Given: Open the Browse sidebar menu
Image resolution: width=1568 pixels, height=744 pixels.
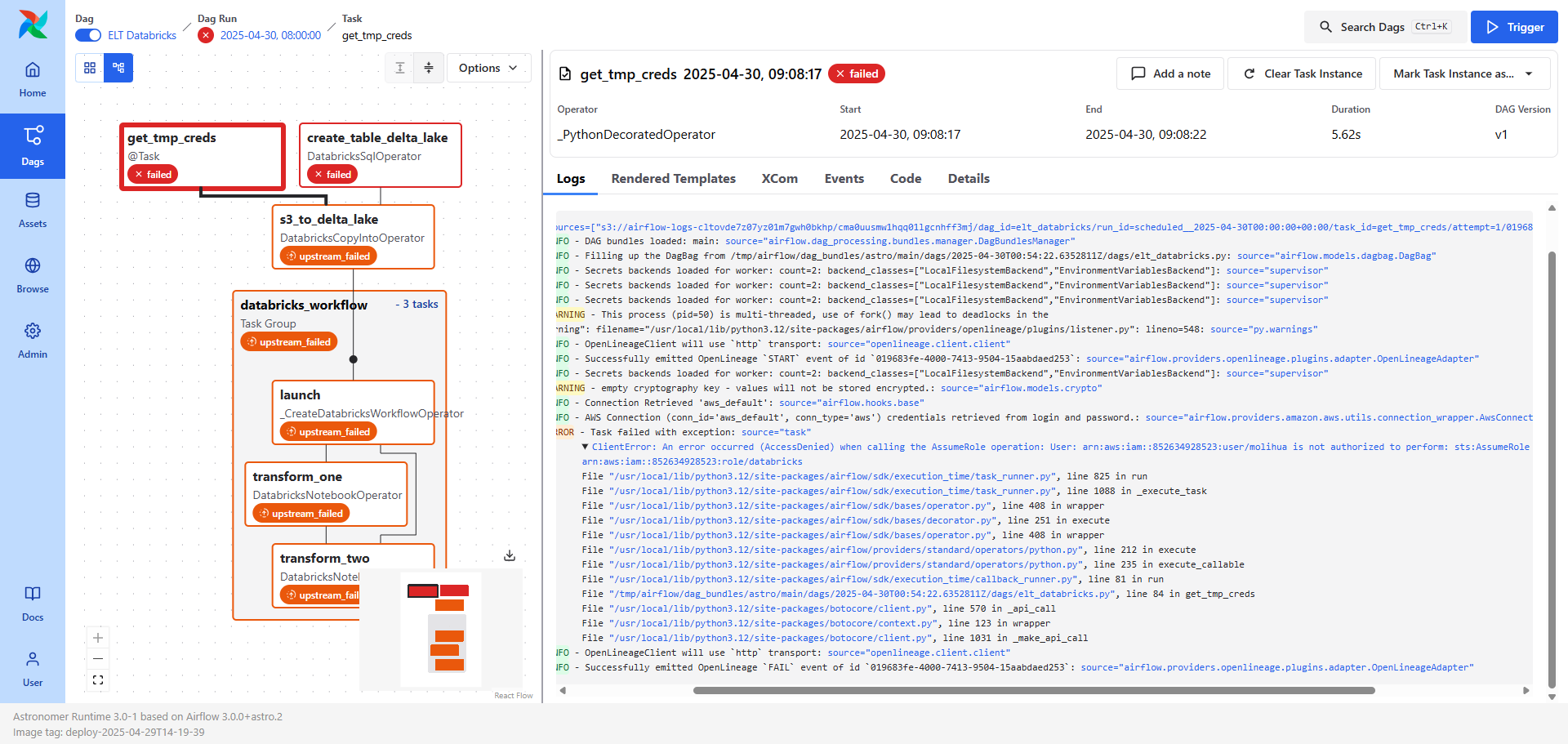Looking at the screenshot, I should click(33, 275).
